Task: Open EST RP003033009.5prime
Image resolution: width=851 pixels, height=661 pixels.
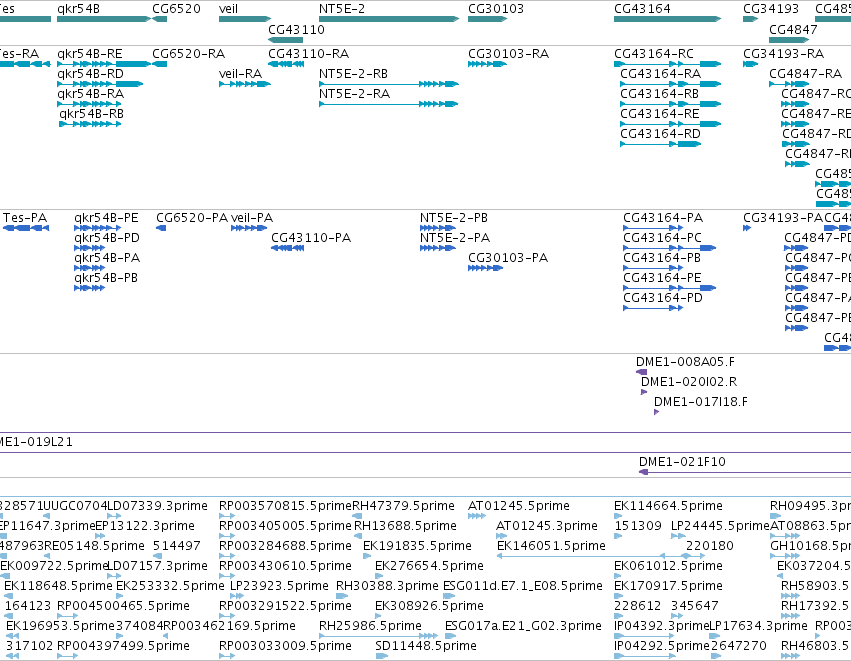Action: (227, 657)
